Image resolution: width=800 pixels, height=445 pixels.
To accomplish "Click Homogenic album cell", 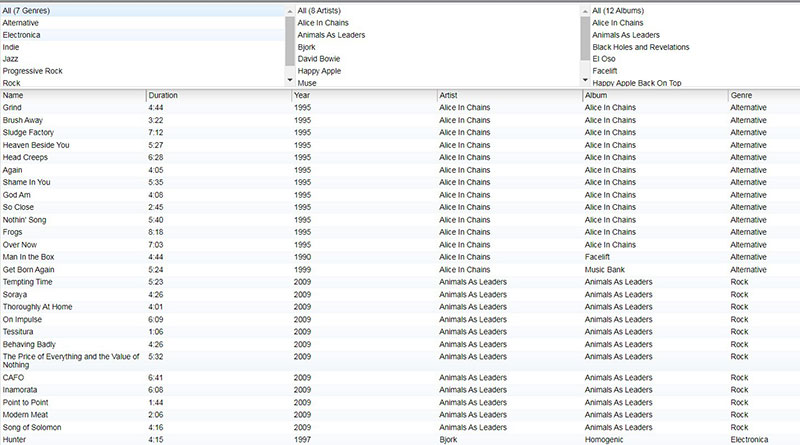I will (604, 440).
